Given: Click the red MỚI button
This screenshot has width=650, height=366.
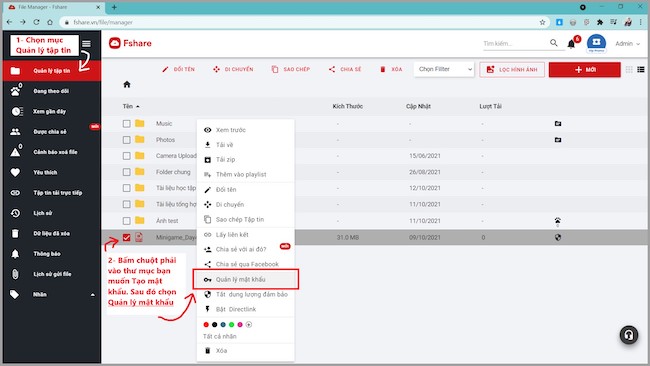Looking at the screenshot, I should (x=585, y=70).
